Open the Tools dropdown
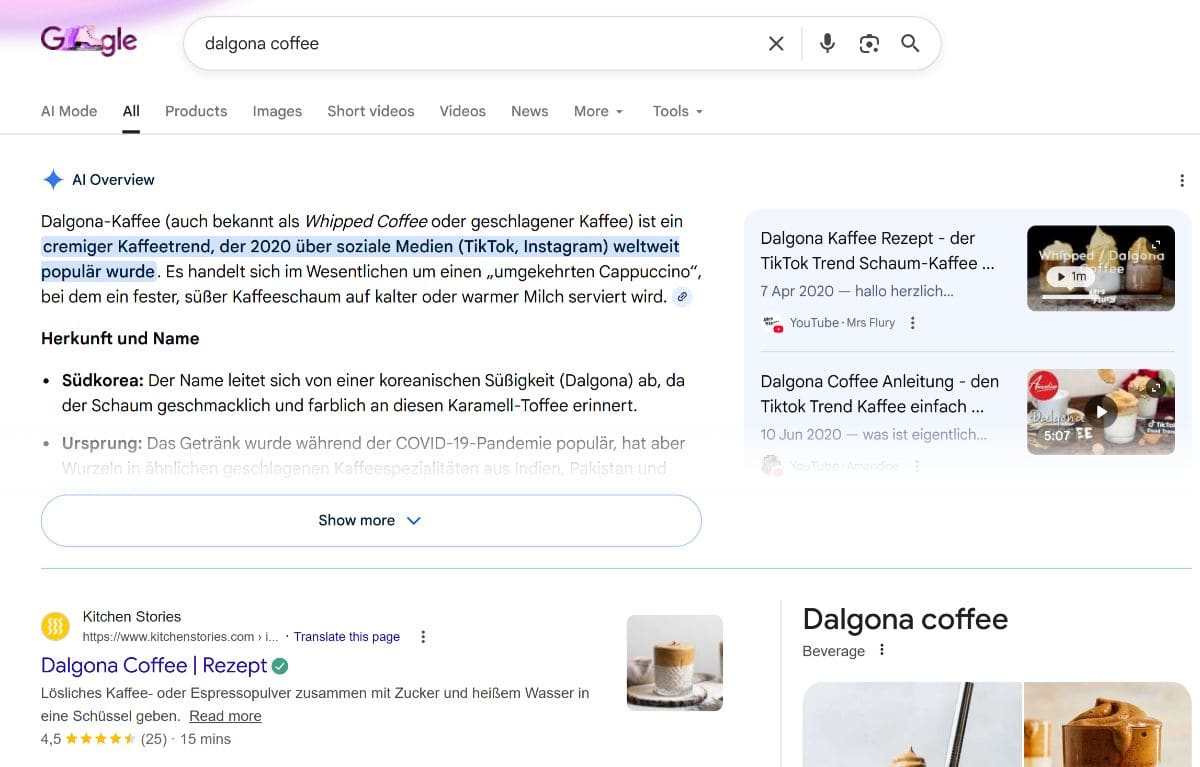The height and width of the screenshot is (767, 1200). 677,111
